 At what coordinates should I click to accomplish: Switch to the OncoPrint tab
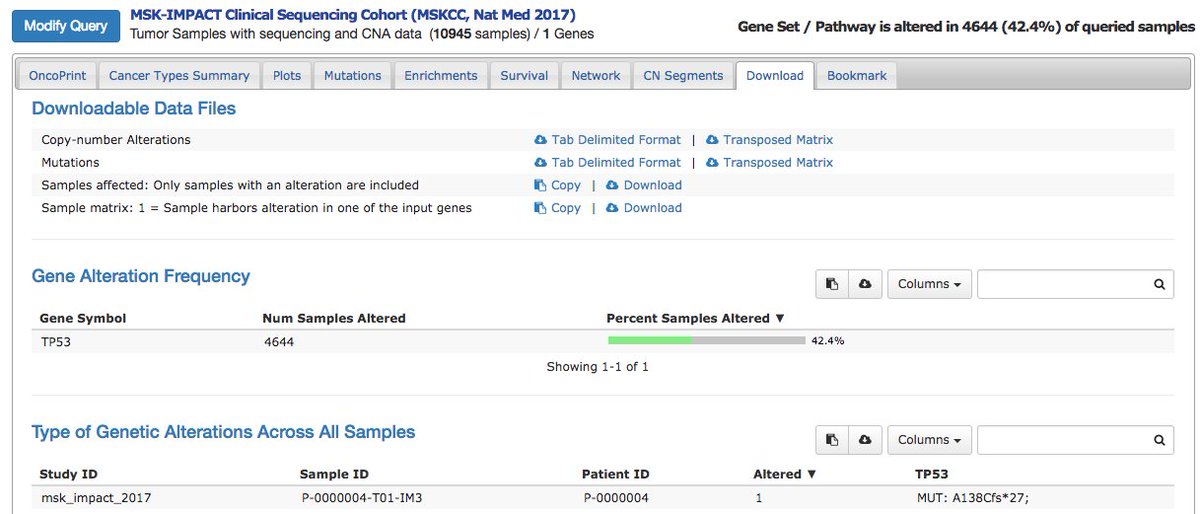tap(56, 76)
